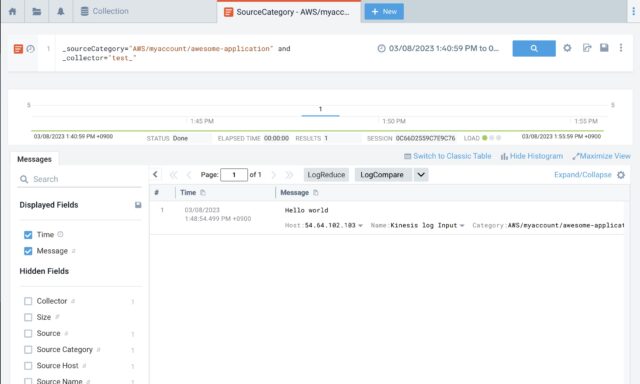Image resolution: width=640 pixels, height=384 pixels.
Task: Click the + New tab button
Action: click(x=384, y=11)
